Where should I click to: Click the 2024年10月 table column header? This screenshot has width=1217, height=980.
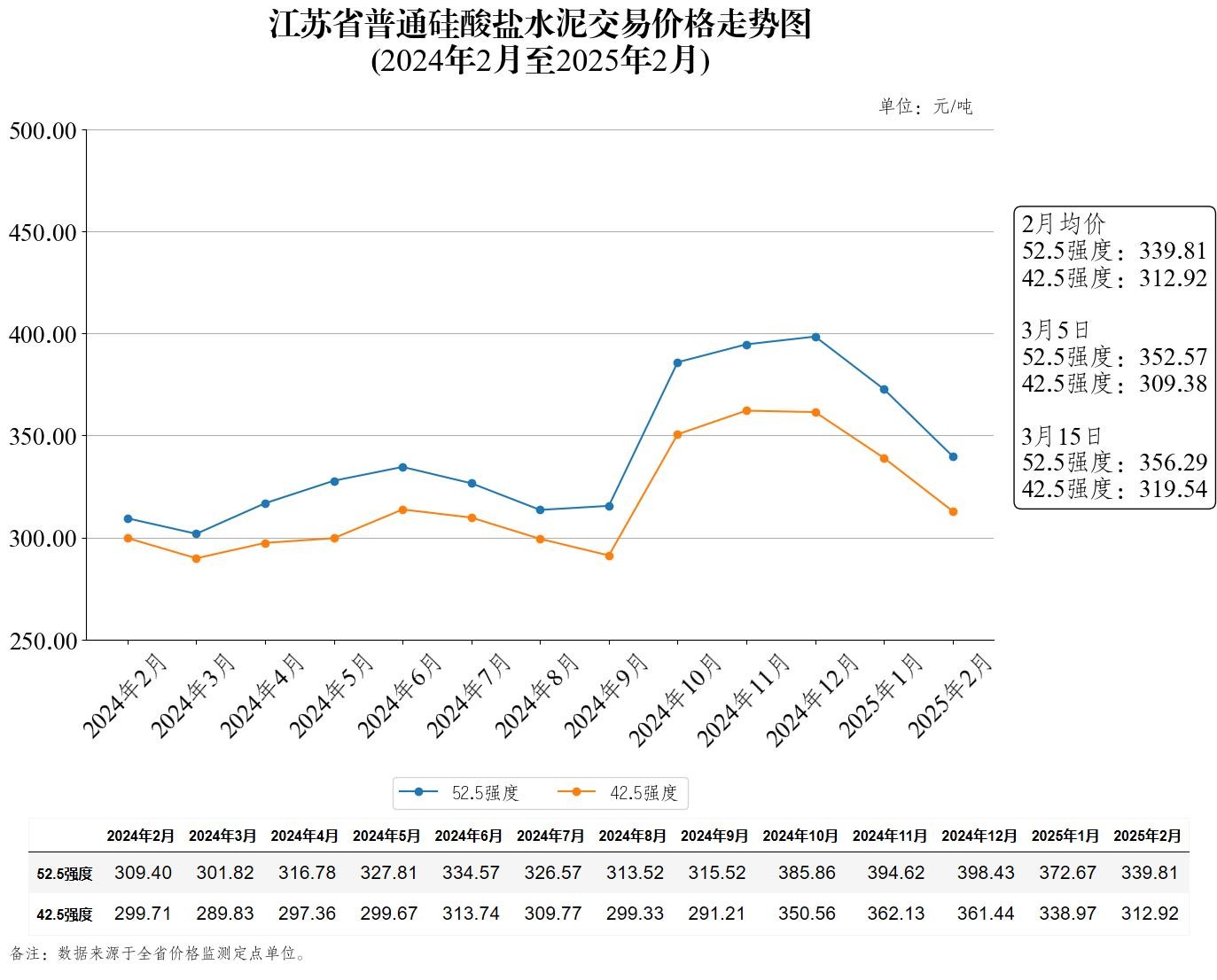click(x=800, y=836)
